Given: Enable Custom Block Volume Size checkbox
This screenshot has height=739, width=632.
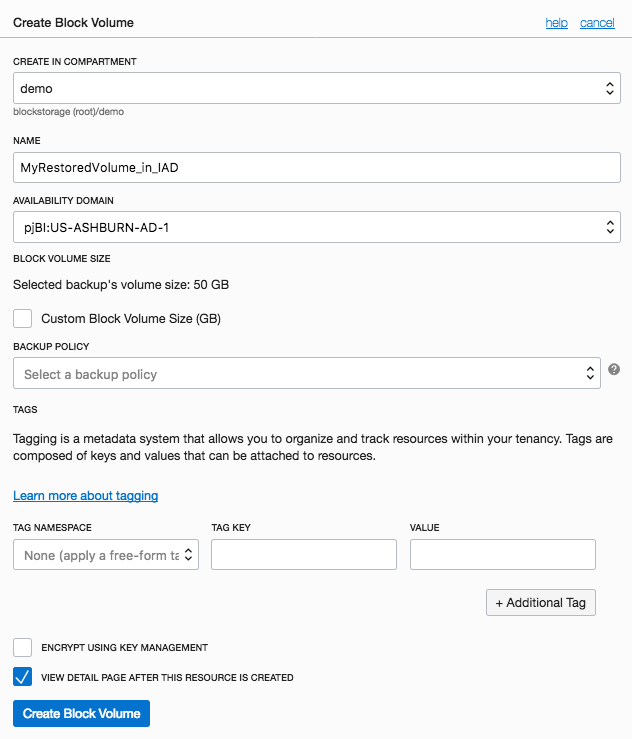Looking at the screenshot, I should [x=23, y=319].
